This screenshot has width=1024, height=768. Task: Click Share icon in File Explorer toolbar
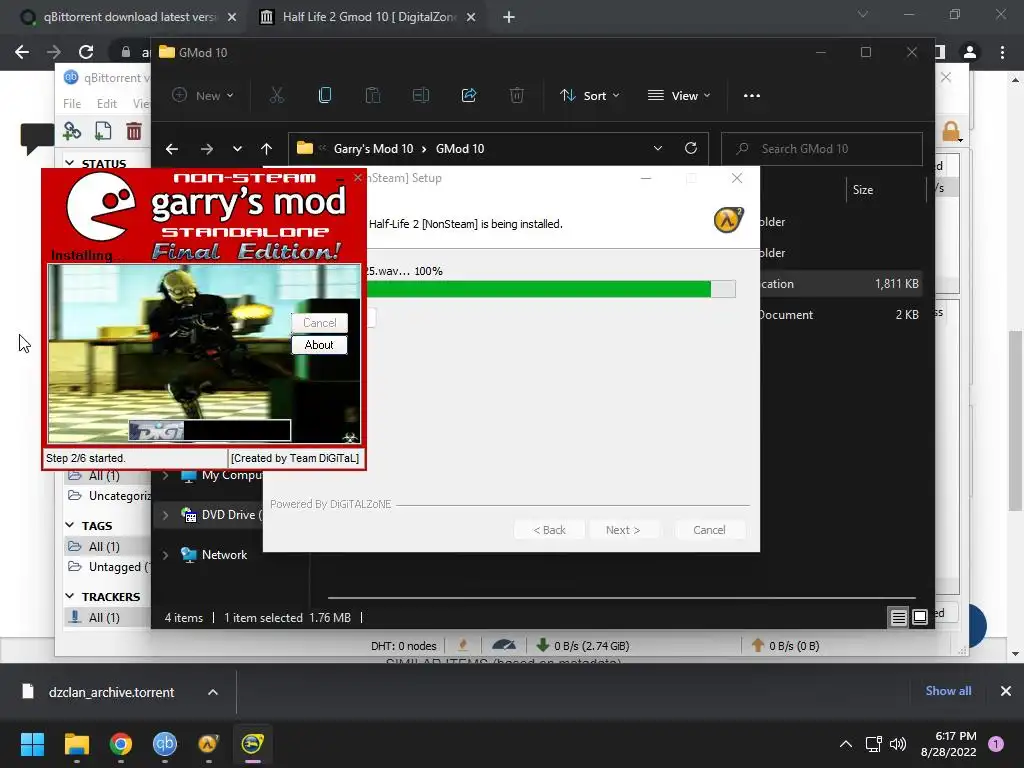[469, 95]
